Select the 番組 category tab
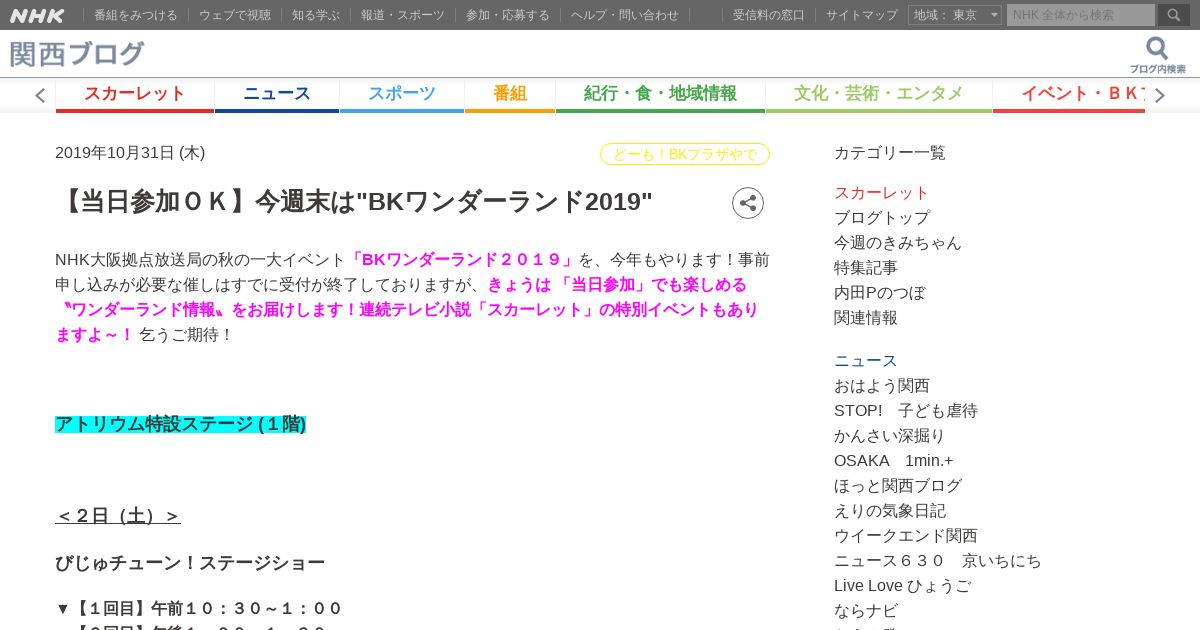The image size is (1200, 630). pyautogui.click(x=510, y=94)
